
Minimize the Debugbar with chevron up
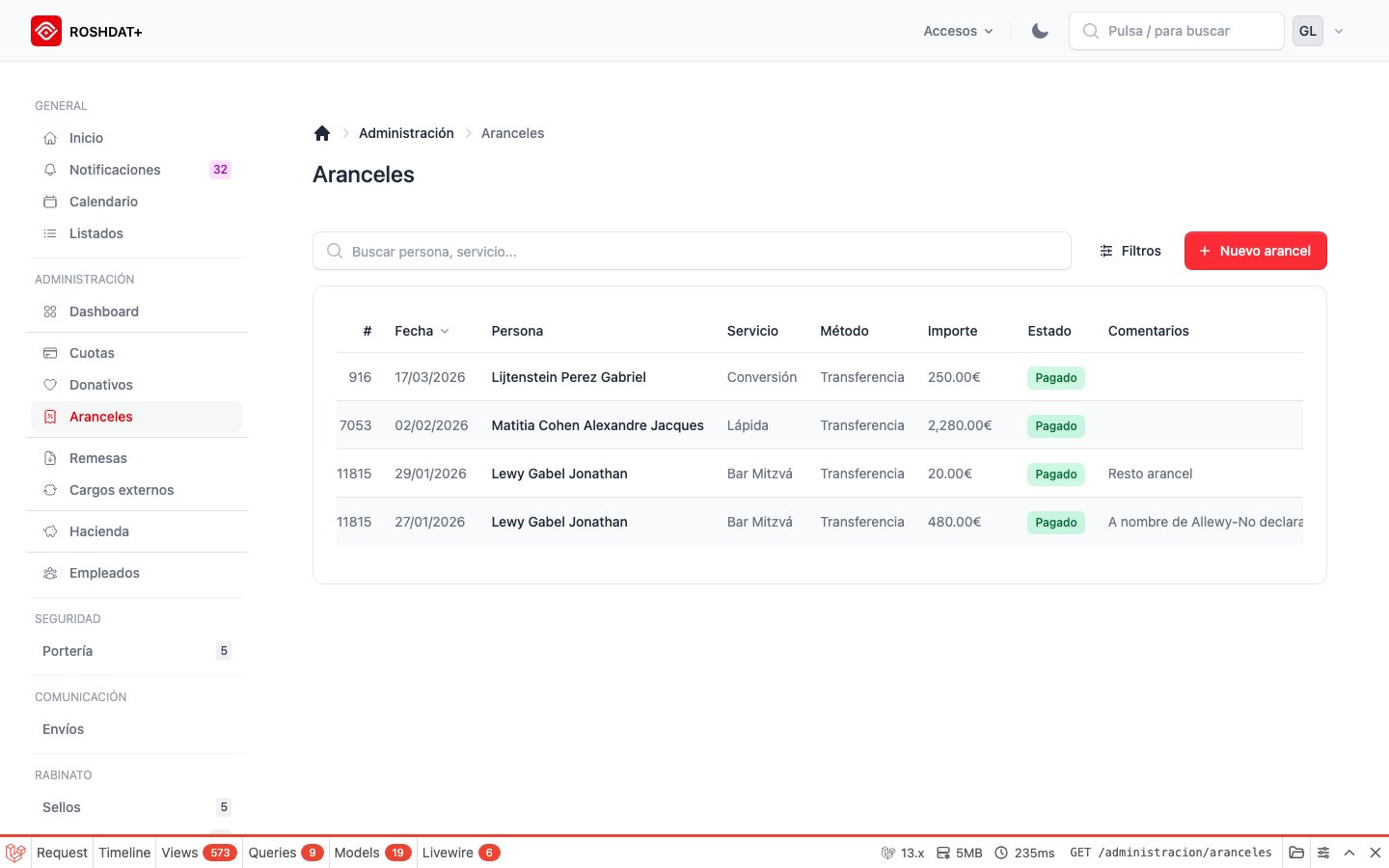[x=1349, y=853]
